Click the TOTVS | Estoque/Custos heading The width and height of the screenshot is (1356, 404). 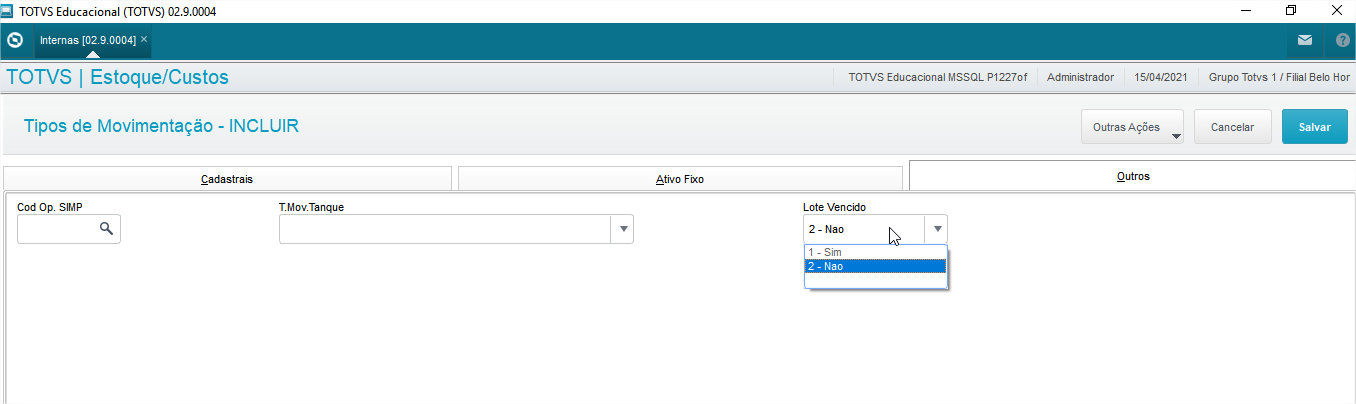tap(118, 77)
